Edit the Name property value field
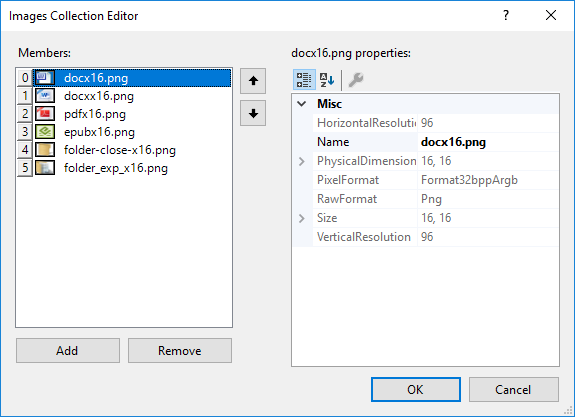This screenshot has width=575, height=417. coord(488,142)
